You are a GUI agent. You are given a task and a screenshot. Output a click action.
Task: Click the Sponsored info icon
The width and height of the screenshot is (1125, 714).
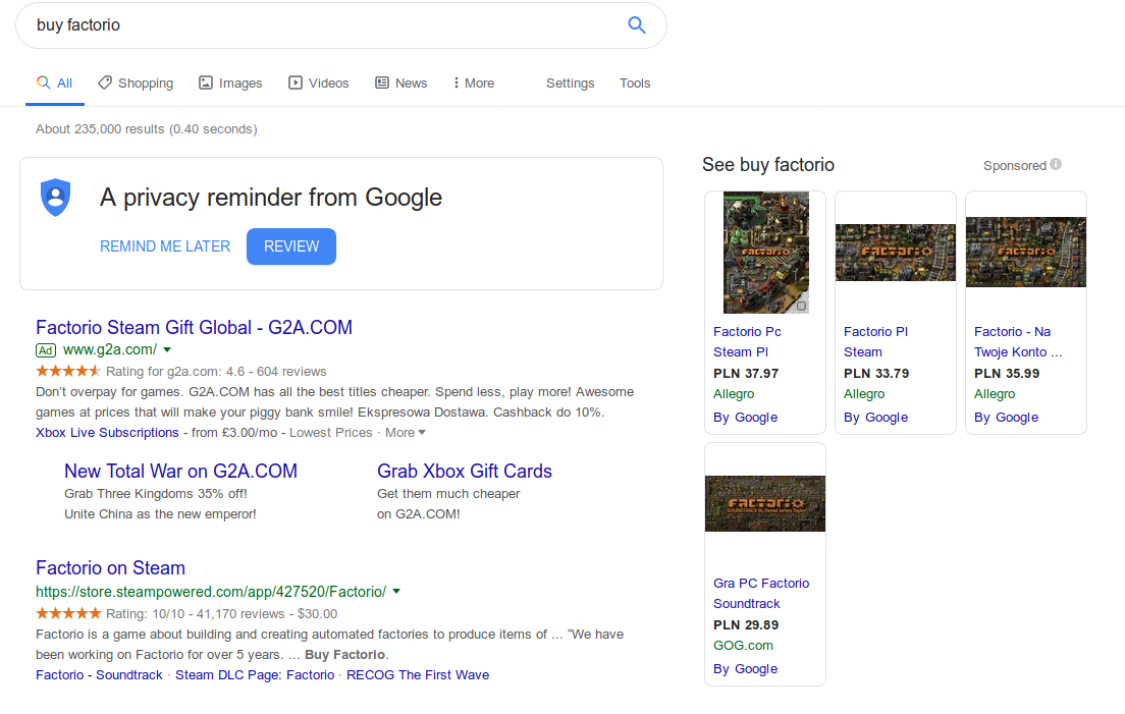[x=1056, y=165]
